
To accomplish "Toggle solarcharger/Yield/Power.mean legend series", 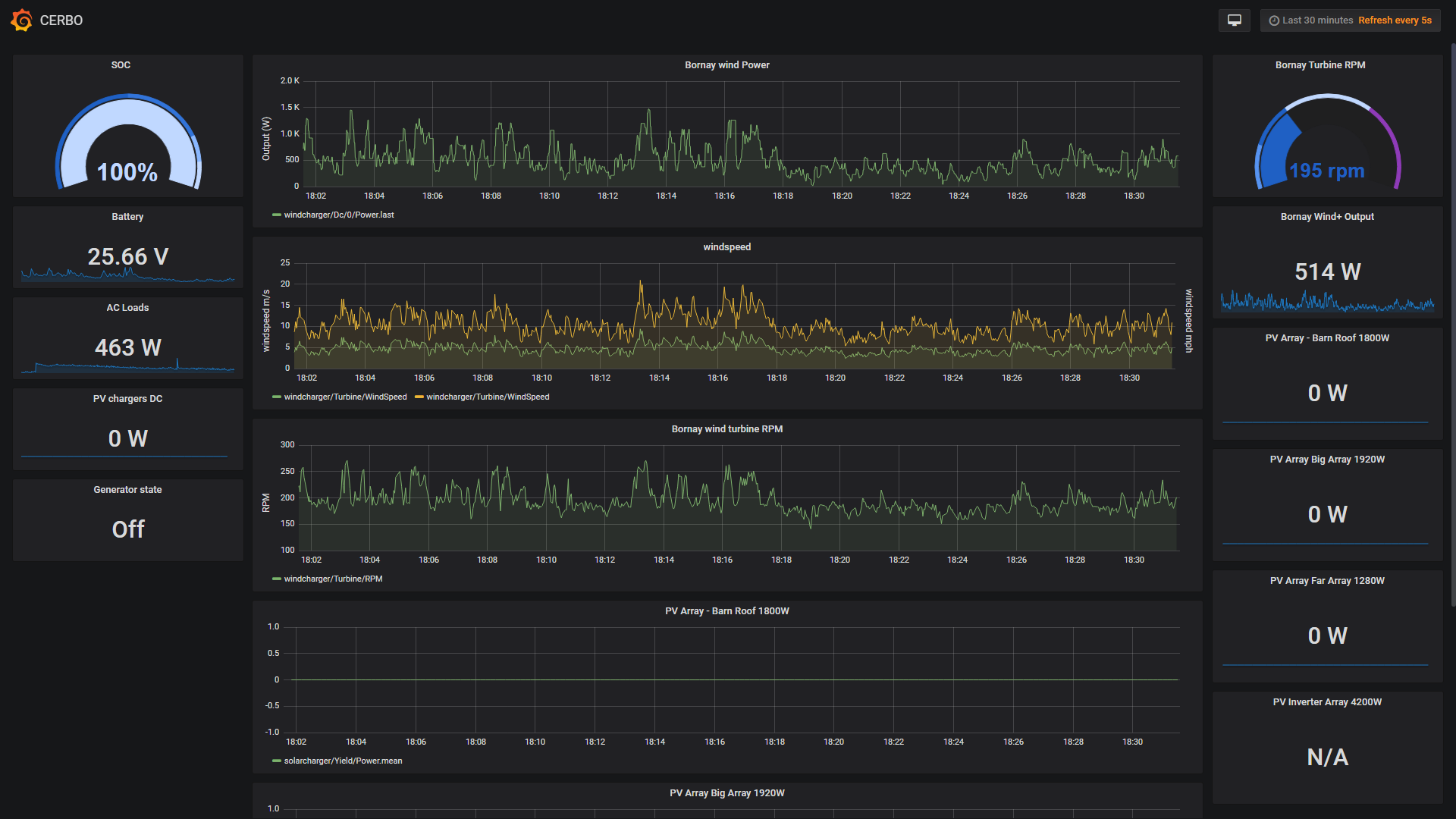I will coord(343,761).
